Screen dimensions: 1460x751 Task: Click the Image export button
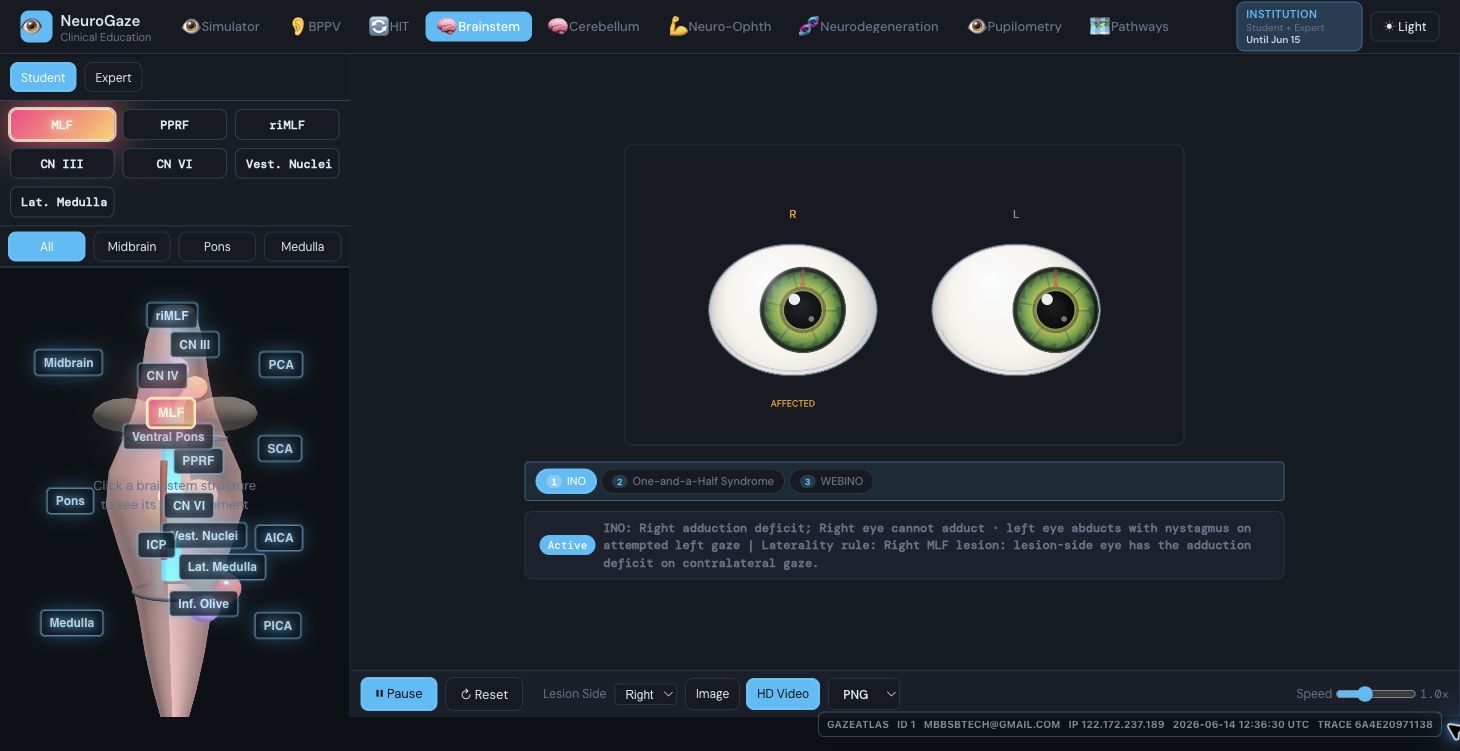[x=712, y=694]
